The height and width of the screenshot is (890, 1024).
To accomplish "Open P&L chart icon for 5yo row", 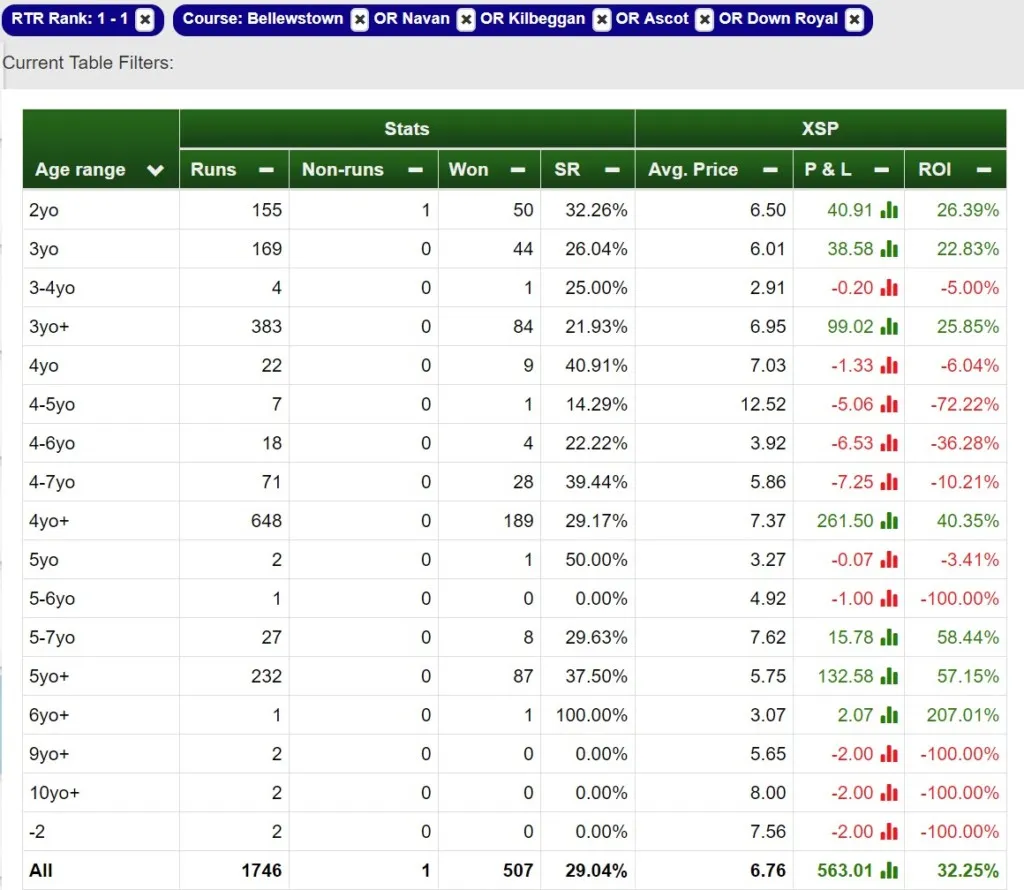I will tap(889, 560).
